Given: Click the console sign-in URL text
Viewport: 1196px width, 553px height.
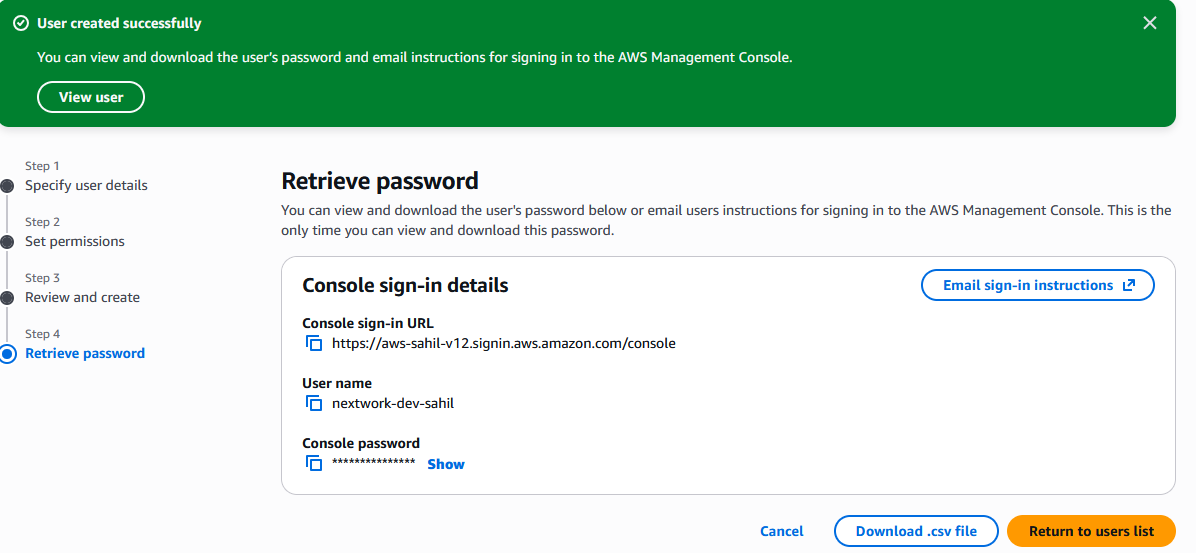Looking at the screenshot, I should [504, 343].
